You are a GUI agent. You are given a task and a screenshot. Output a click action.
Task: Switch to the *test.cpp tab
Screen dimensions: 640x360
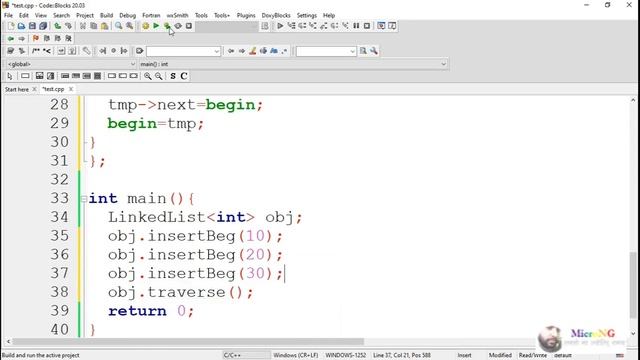point(53,89)
